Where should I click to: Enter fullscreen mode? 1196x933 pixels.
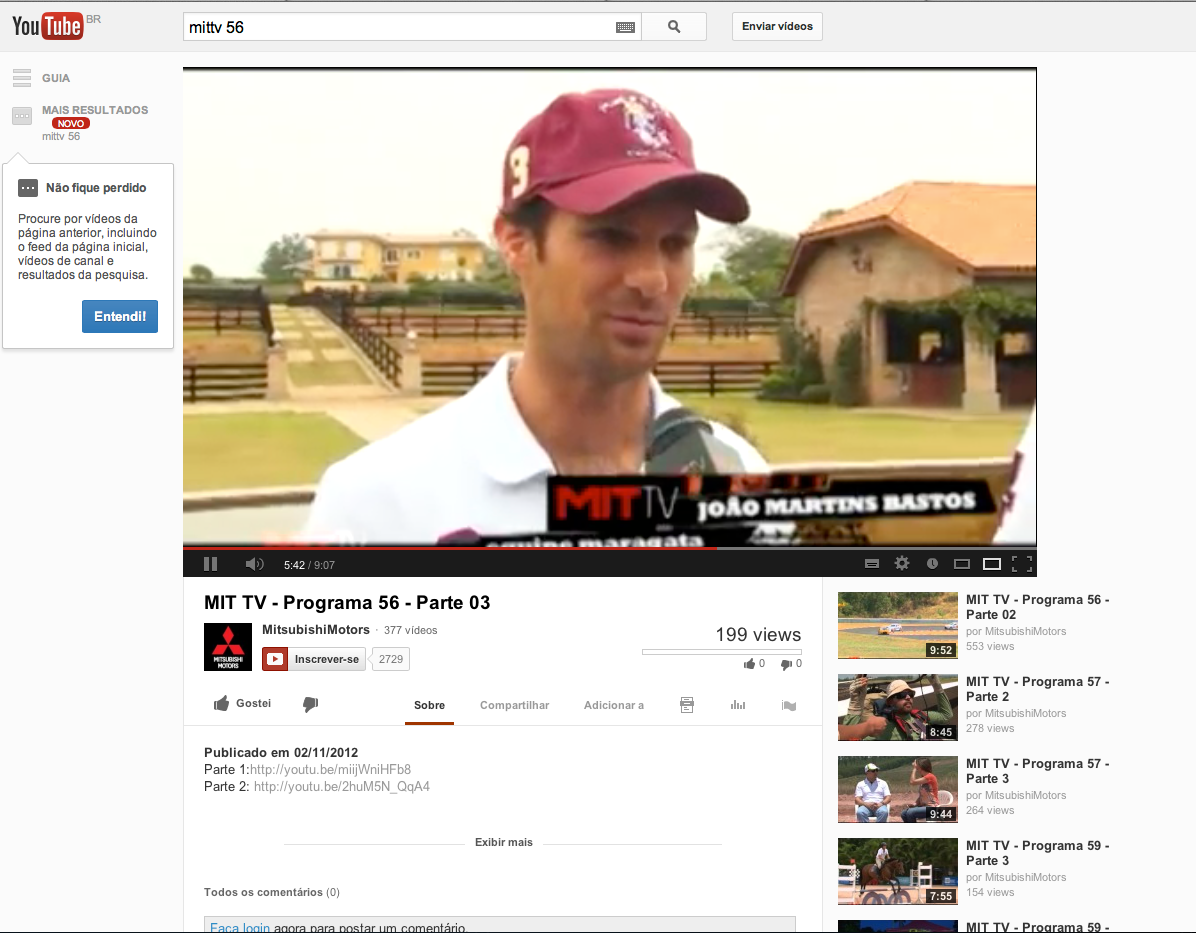click(1022, 564)
